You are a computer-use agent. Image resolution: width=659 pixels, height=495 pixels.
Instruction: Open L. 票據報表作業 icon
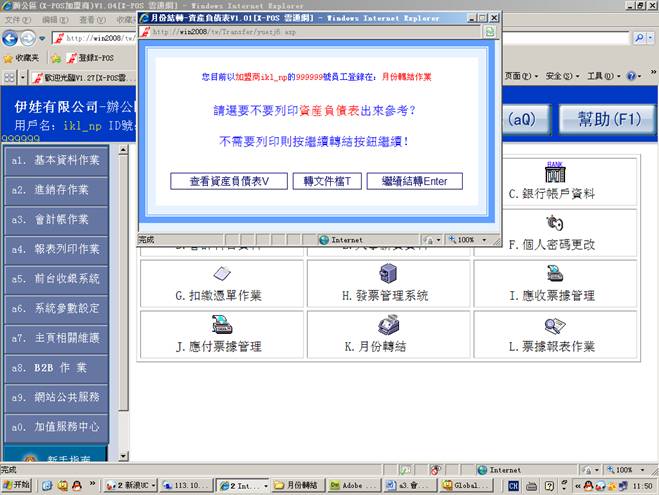553,325
